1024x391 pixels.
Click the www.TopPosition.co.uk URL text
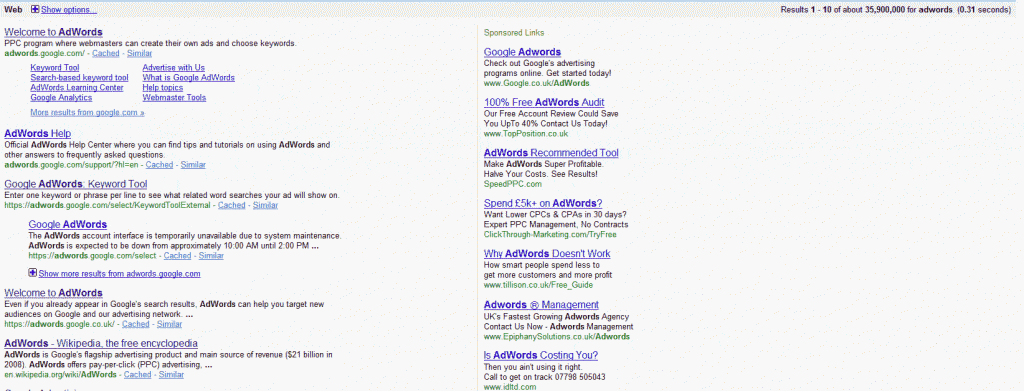(526, 134)
